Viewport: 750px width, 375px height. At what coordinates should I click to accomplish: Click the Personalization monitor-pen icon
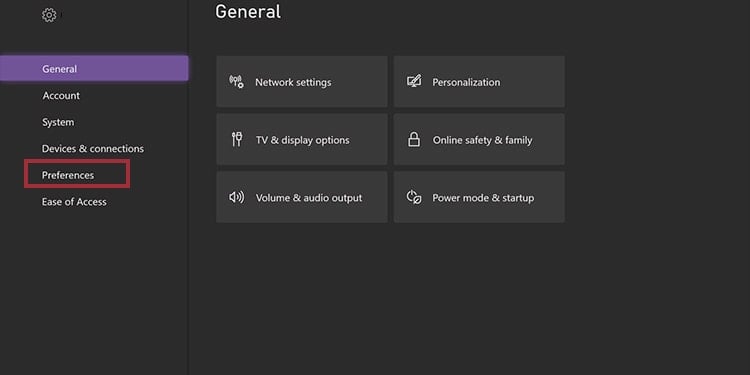click(x=414, y=81)
